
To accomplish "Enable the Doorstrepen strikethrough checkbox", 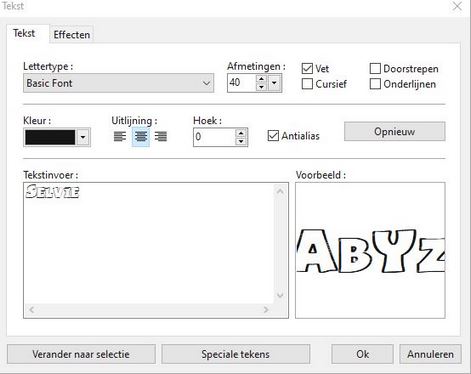I will tap(375, 68).
